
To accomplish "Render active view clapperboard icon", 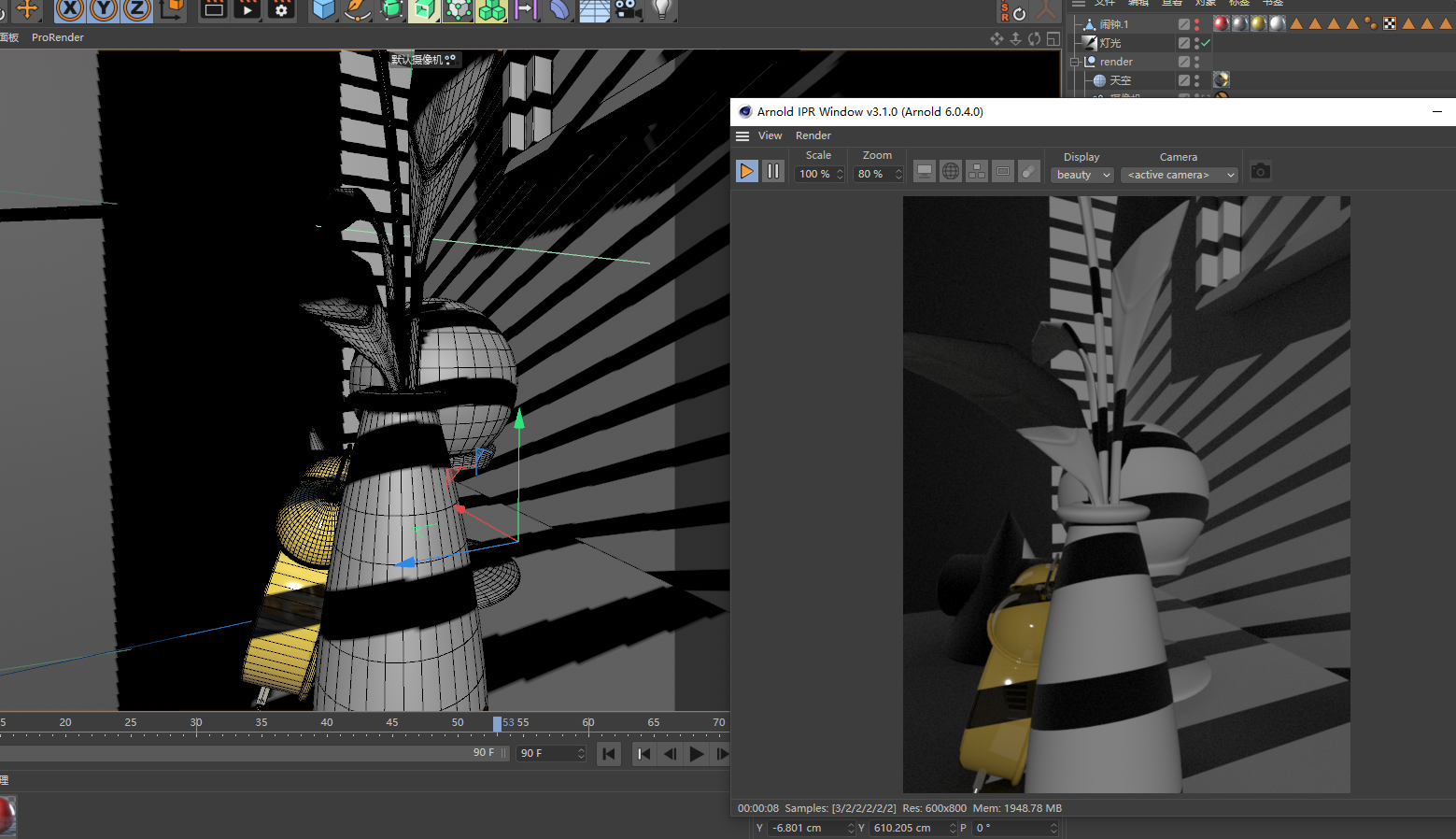I will click(214, 10).
